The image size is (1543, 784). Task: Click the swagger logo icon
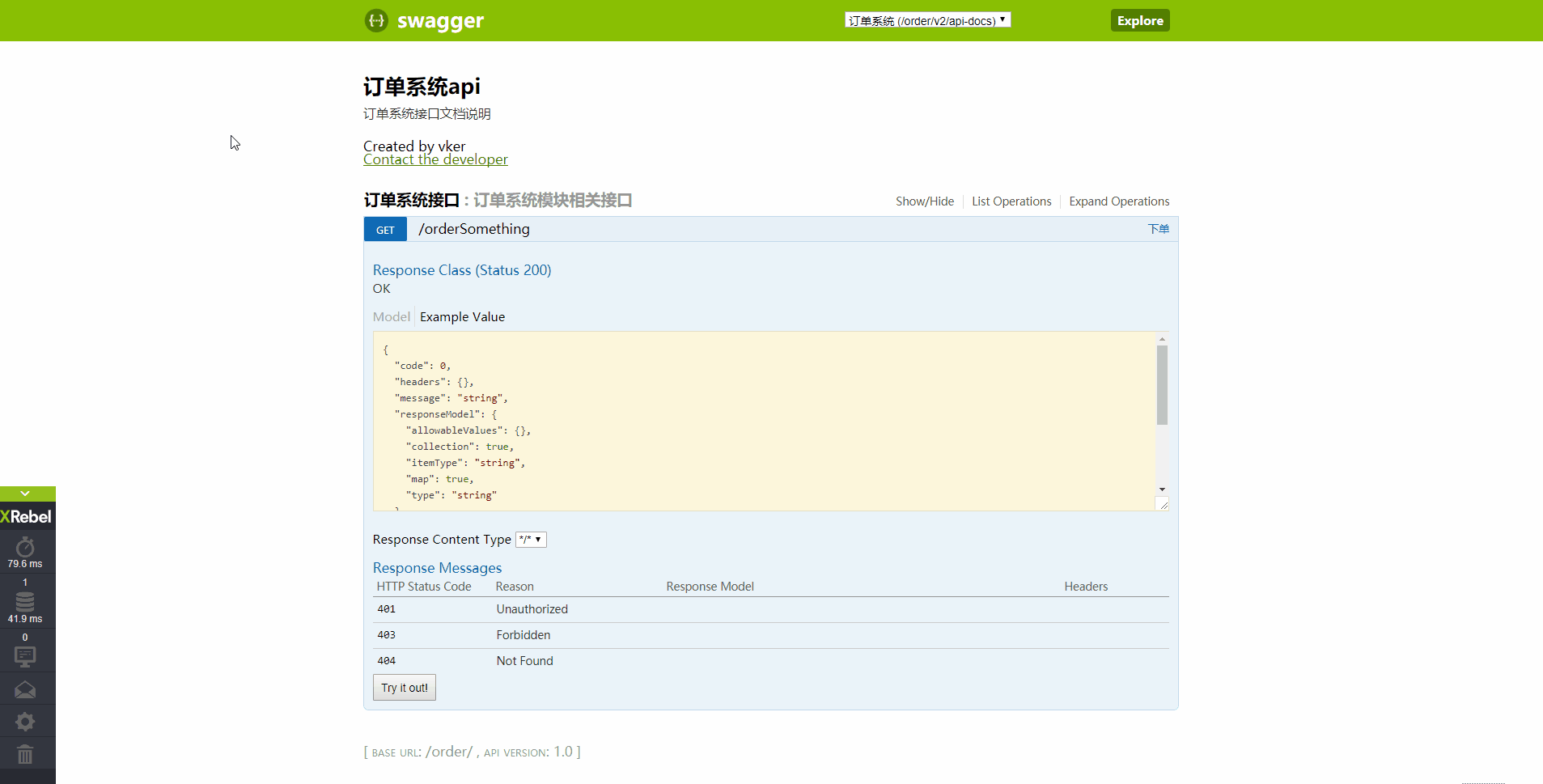(x=376, y=20)
